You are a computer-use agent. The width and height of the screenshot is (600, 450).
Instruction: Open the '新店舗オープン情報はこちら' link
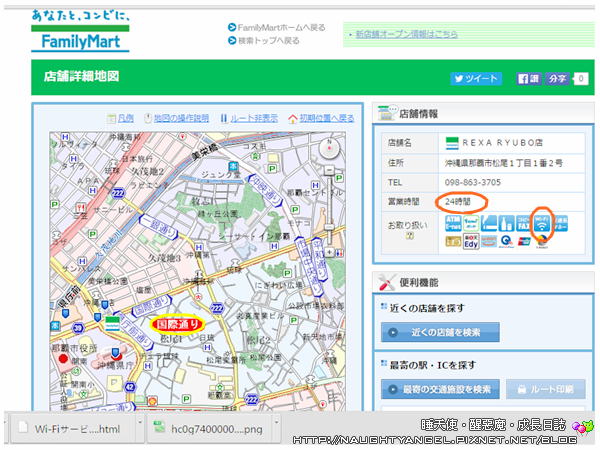pos(406,34)
